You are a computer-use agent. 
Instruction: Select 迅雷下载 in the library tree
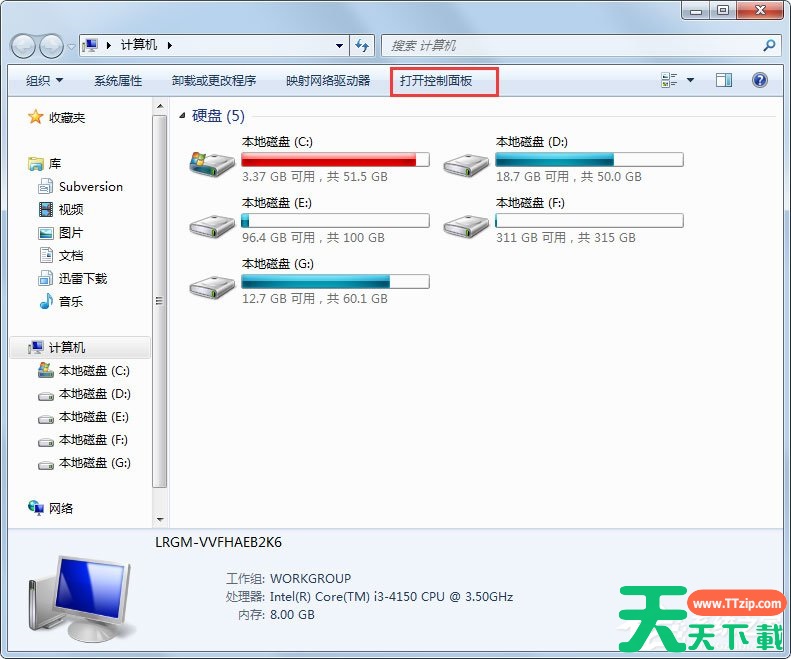pos(82,279)
